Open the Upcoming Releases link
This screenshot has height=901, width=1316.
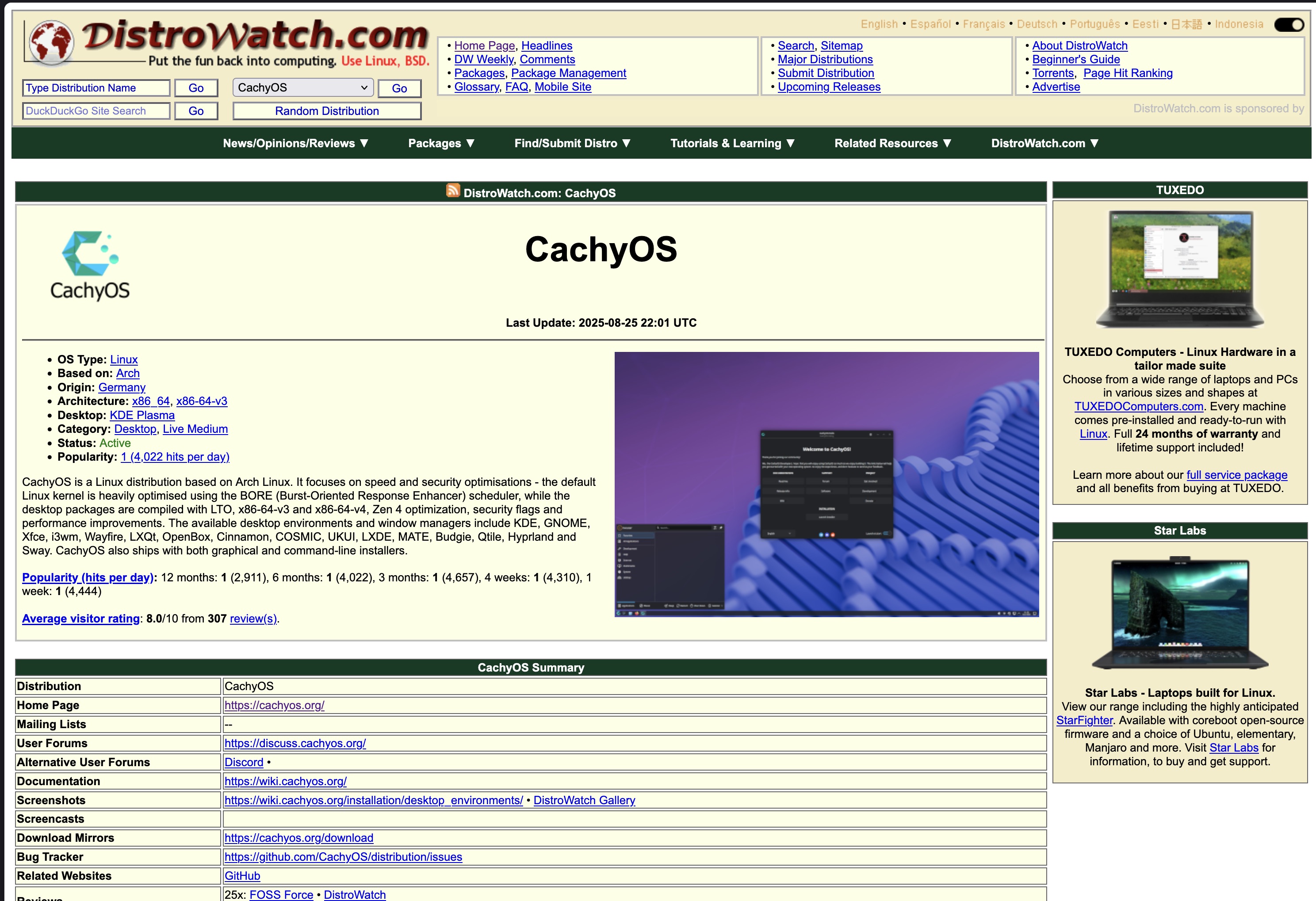[x=829, y=87]
